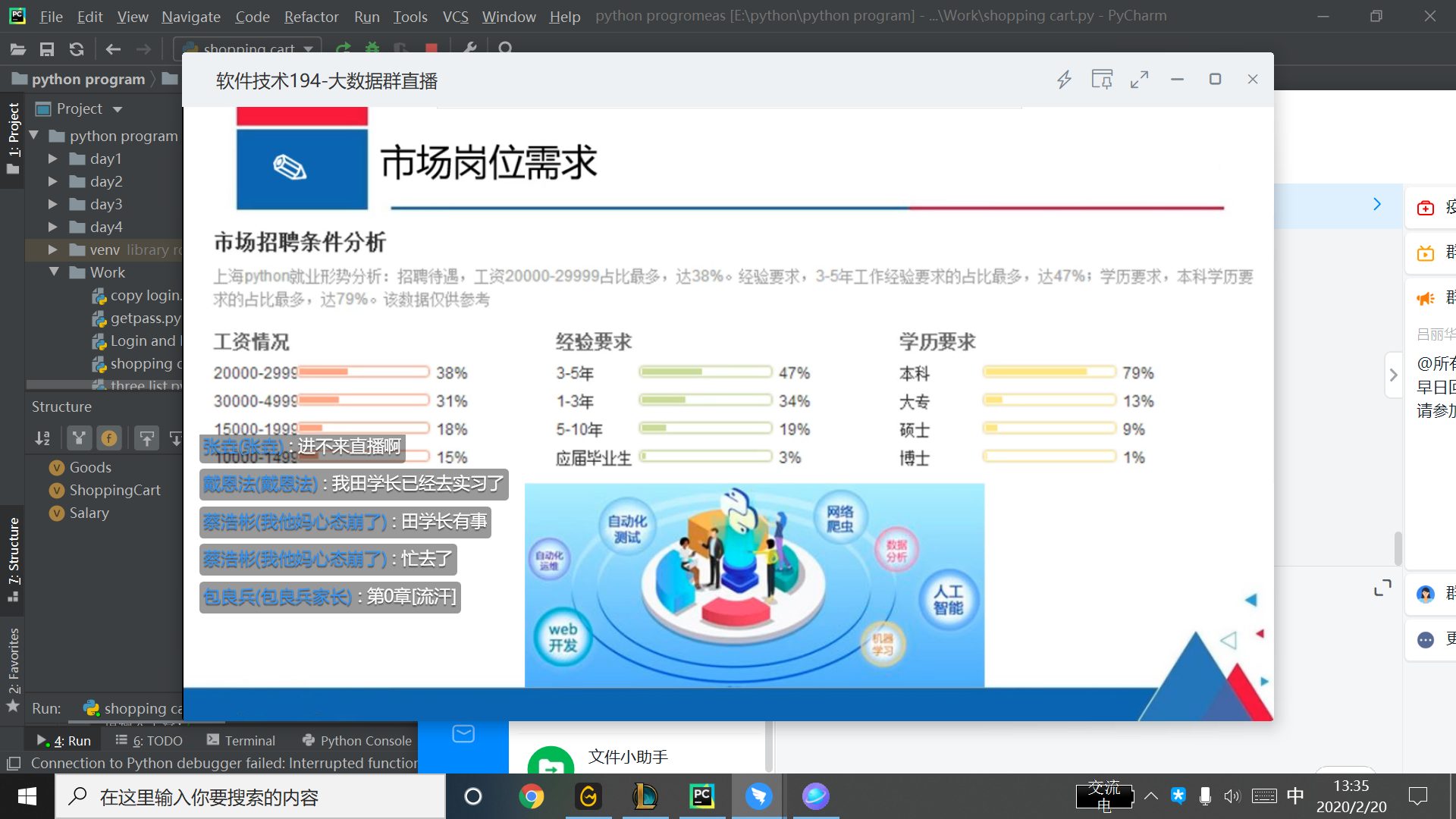Open IDE settings via the wrench icon
Screen dimensions: 1456x819
(470, 49)
